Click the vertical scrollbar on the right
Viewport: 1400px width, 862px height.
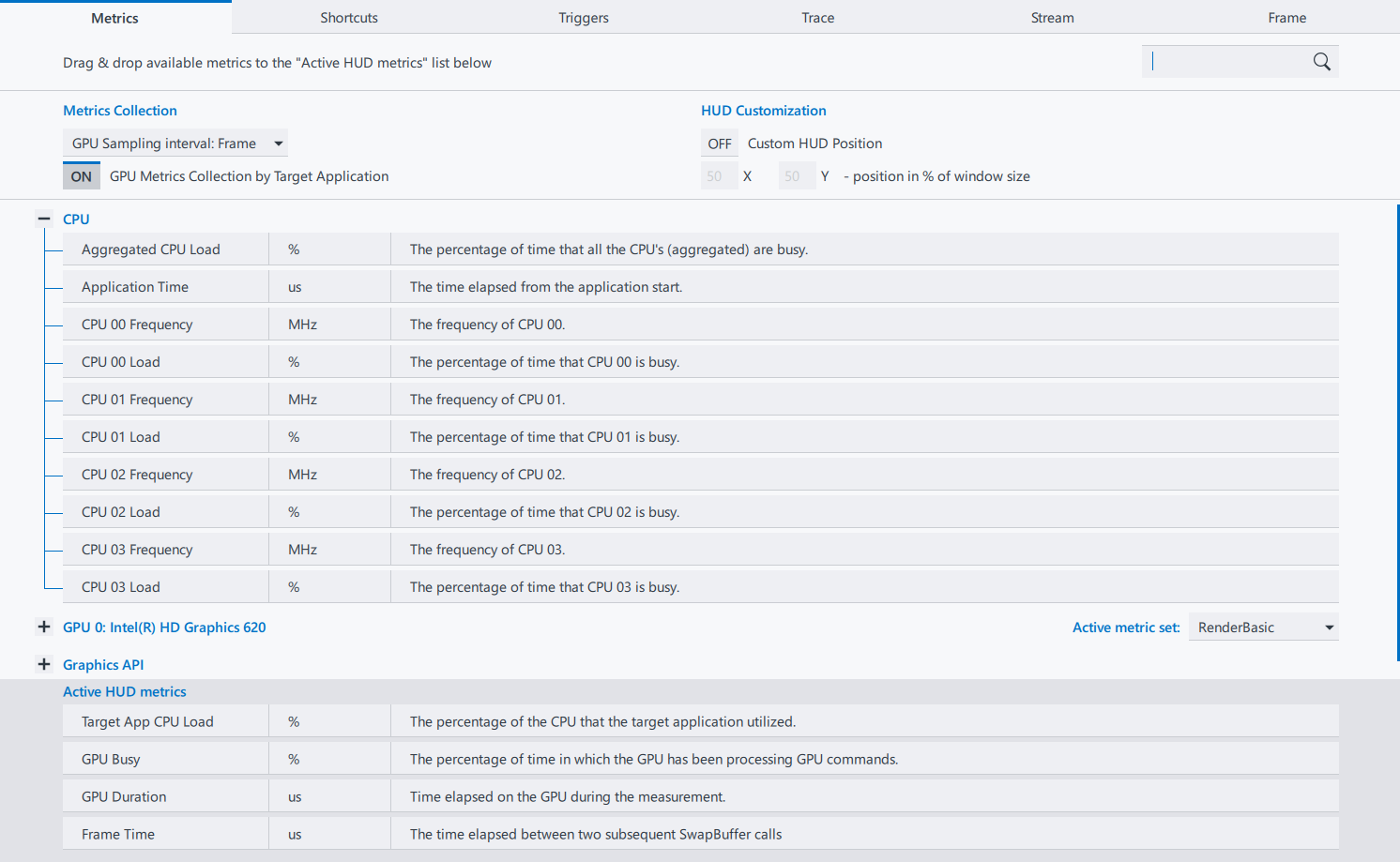[1397, 431]
